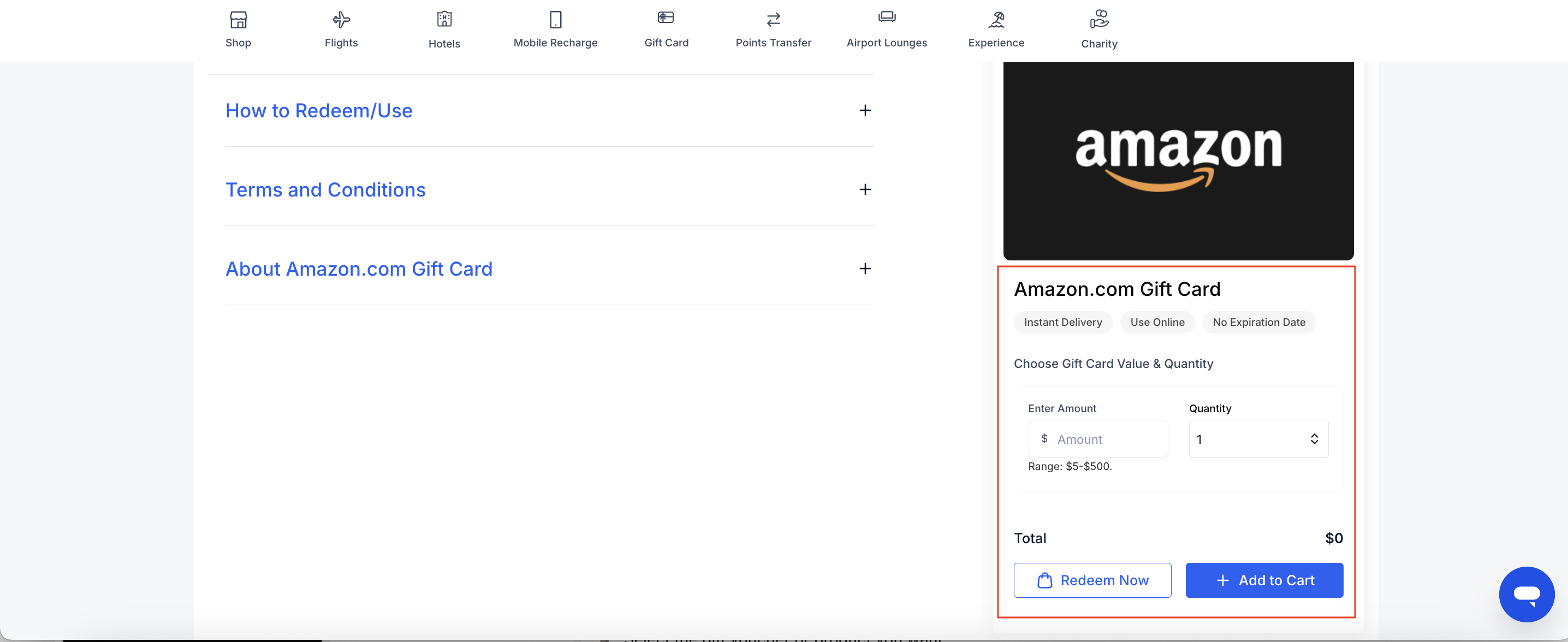Expand About Amazon.com Gift Card plus icon

pyautogui.click(x=864, y=269)
